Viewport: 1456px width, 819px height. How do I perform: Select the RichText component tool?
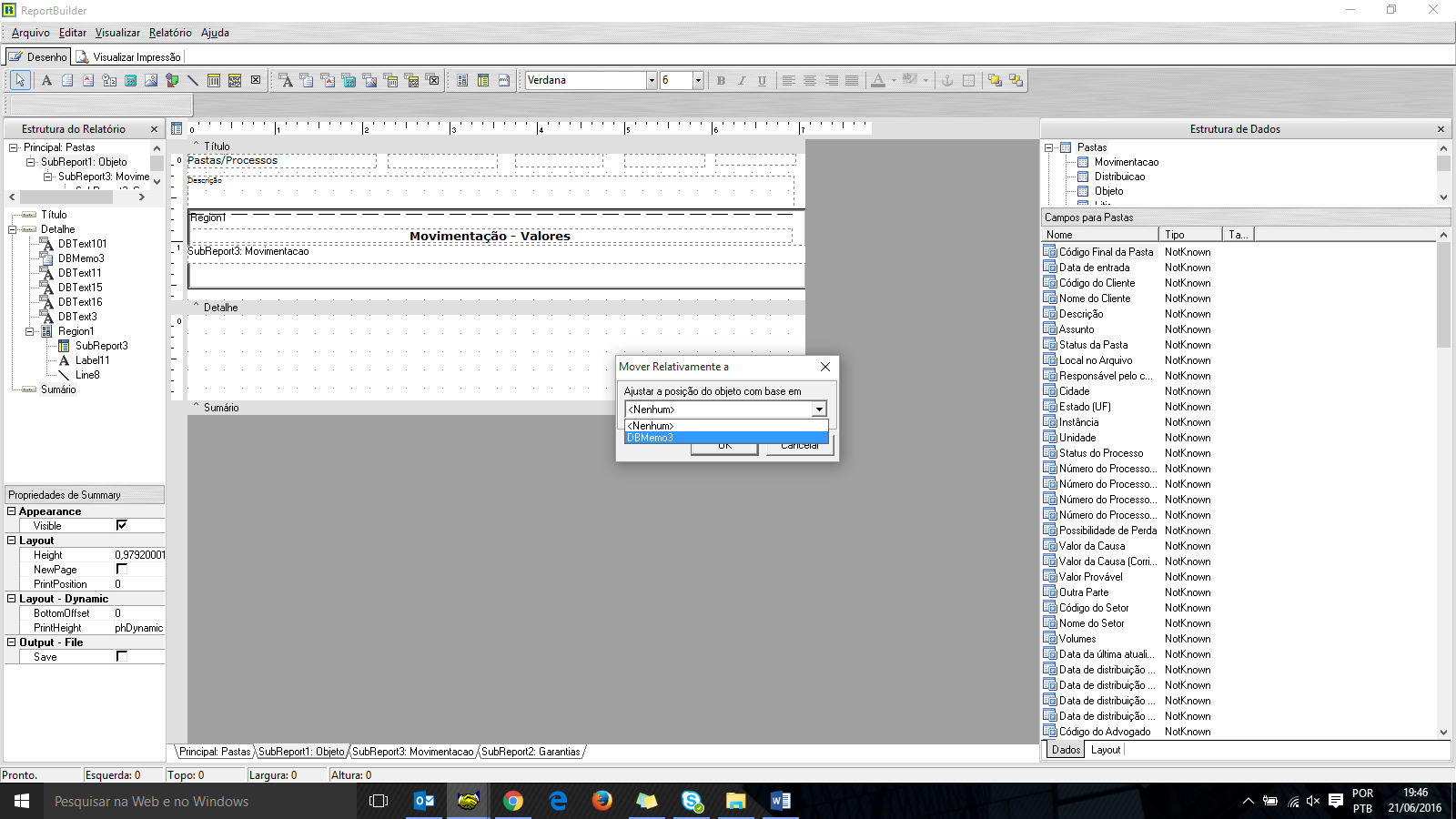point(88,80)
